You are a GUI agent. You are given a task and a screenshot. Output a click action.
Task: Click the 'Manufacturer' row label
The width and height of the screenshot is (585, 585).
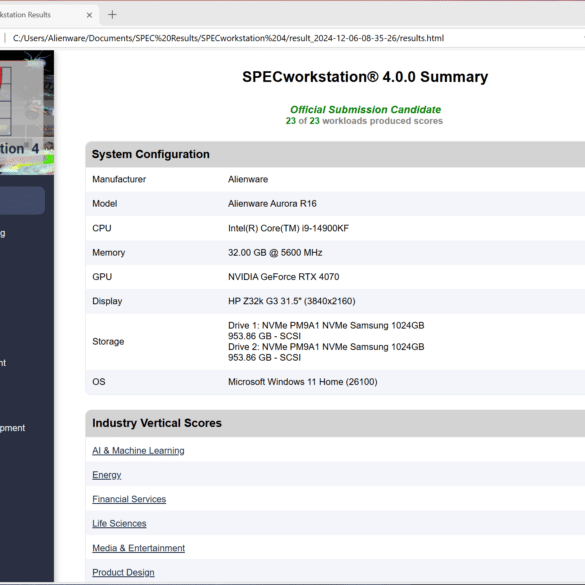(x=119, y=179)
